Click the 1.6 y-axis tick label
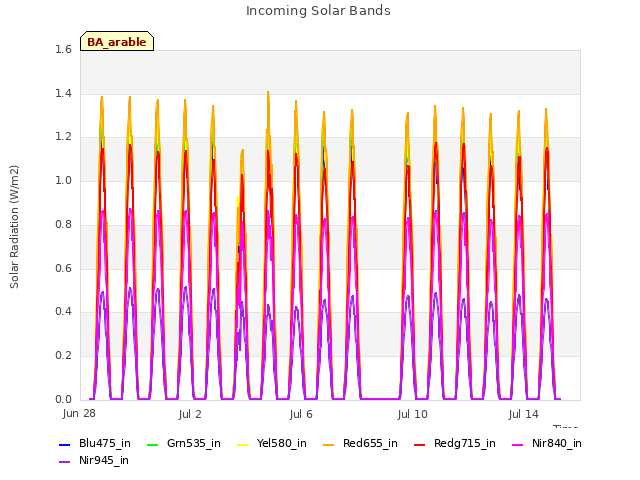640x480 pixels. [63, 50]
